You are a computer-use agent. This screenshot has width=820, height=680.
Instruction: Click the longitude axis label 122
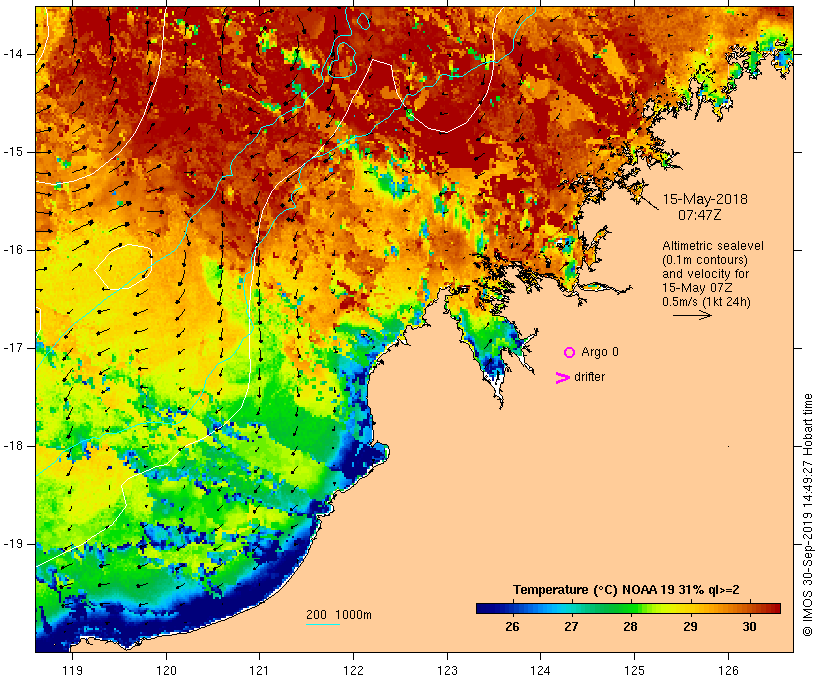(354, 670)
